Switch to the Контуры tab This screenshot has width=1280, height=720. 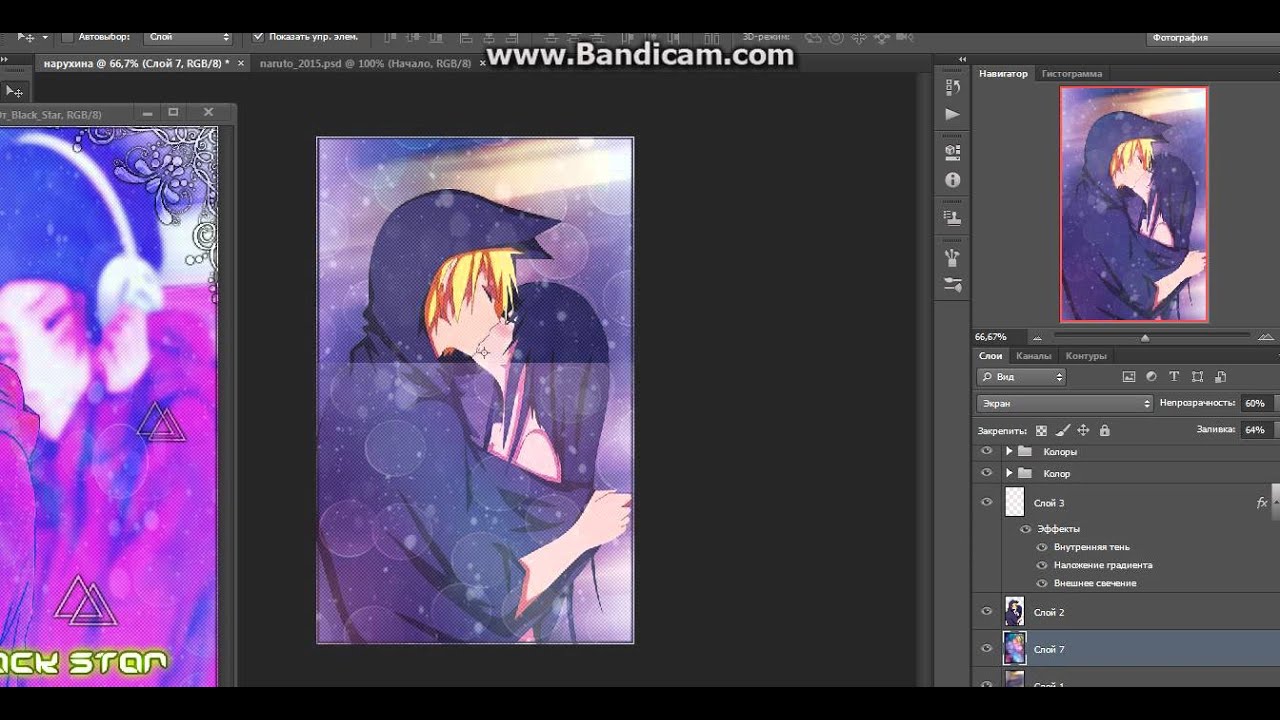(x=1086, y=356)
